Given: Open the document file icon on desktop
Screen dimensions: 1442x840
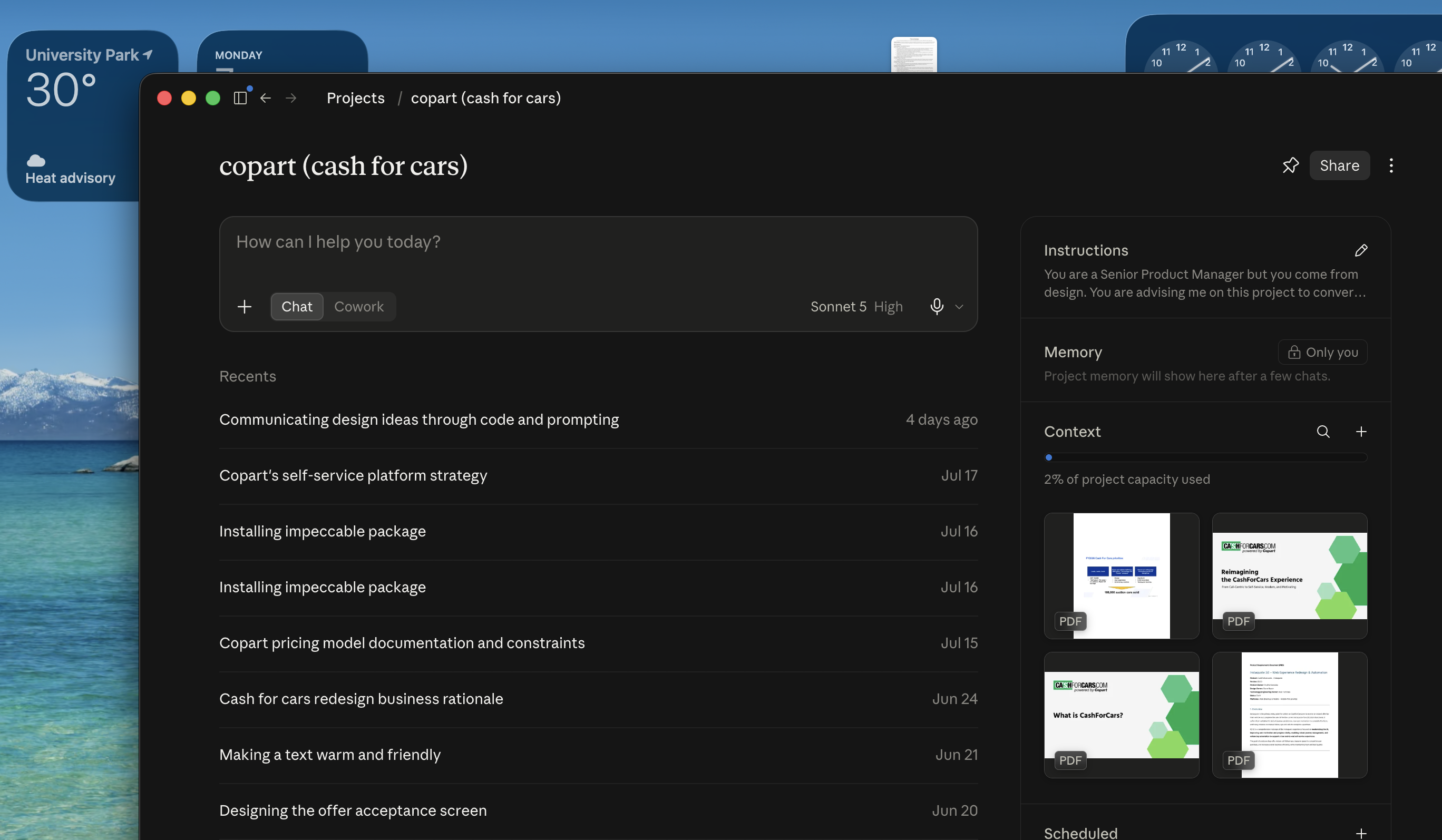Looking at the screenshot, I should [914, 54].
